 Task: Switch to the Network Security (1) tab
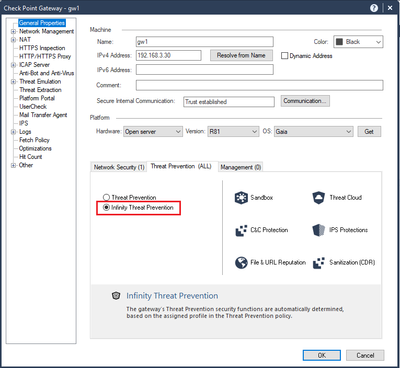coord(119,167)
